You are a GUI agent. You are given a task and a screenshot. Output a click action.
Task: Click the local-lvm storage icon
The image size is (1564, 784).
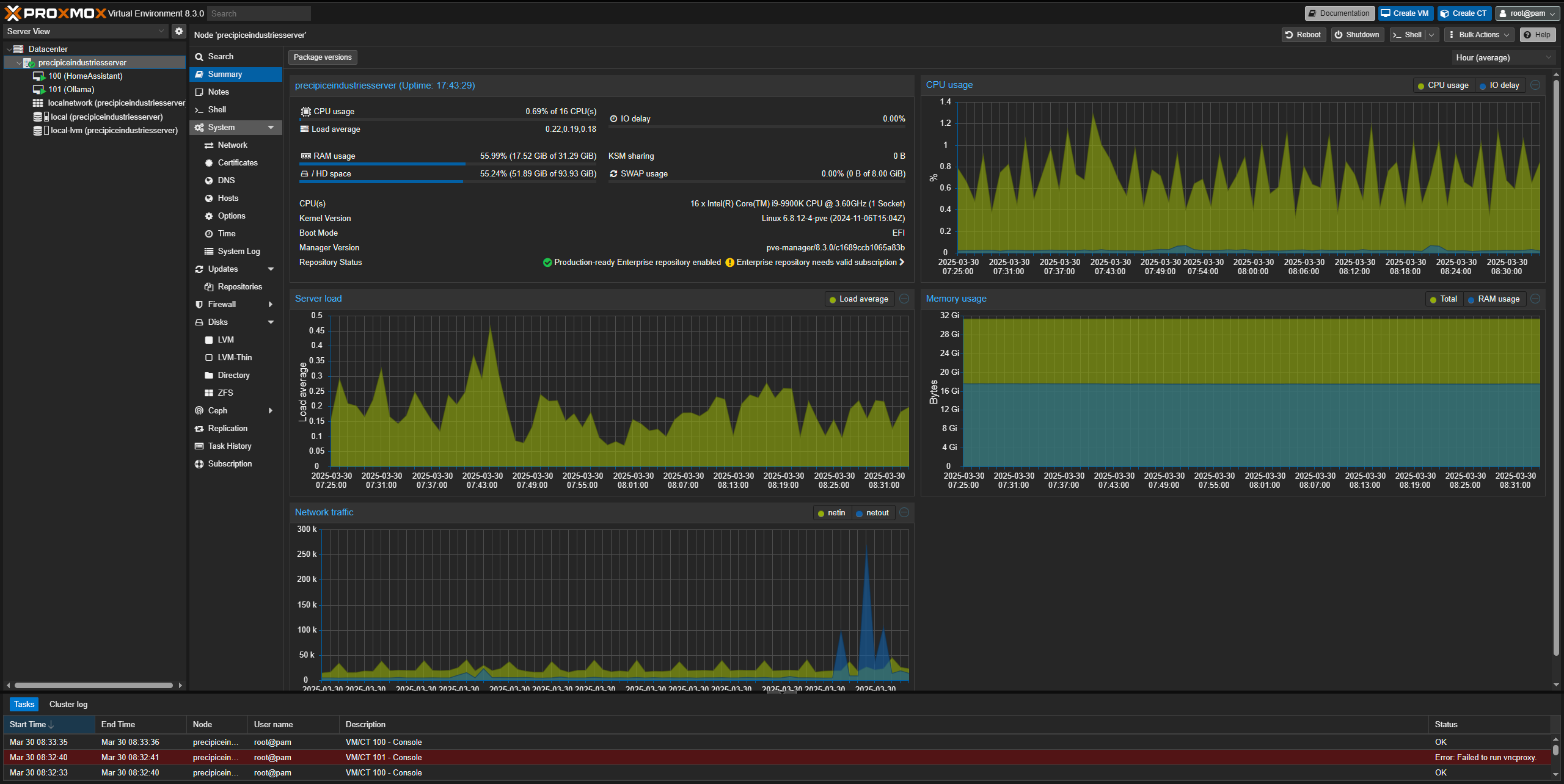40,130
